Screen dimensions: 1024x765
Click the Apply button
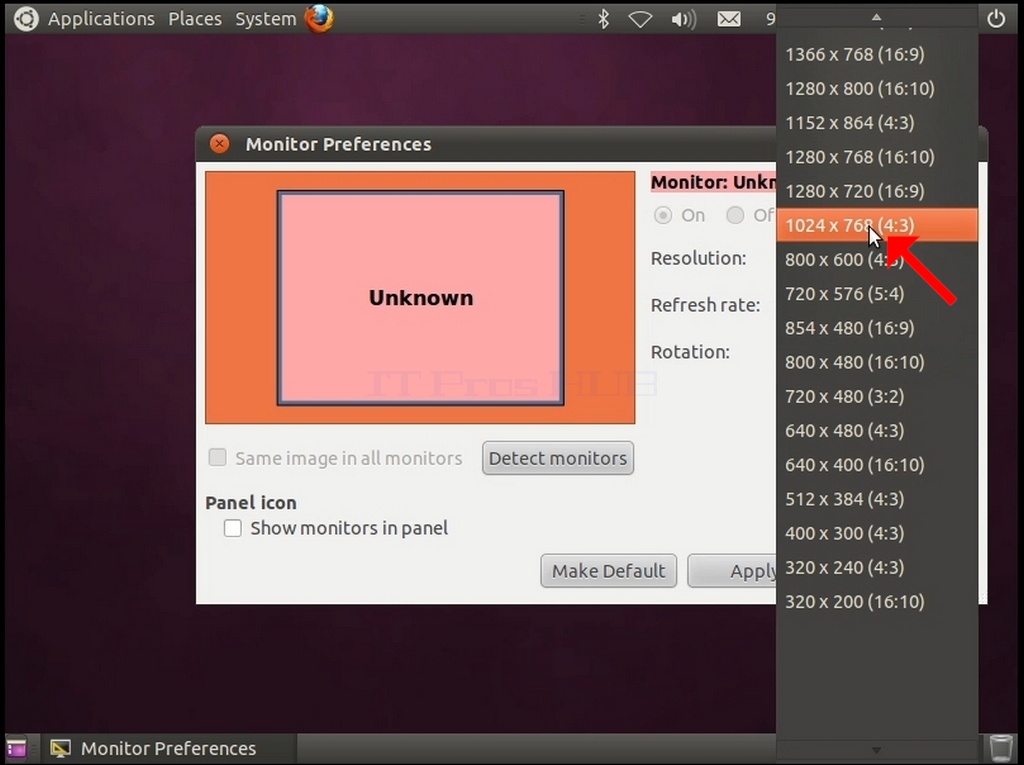[x=732, y=571]
